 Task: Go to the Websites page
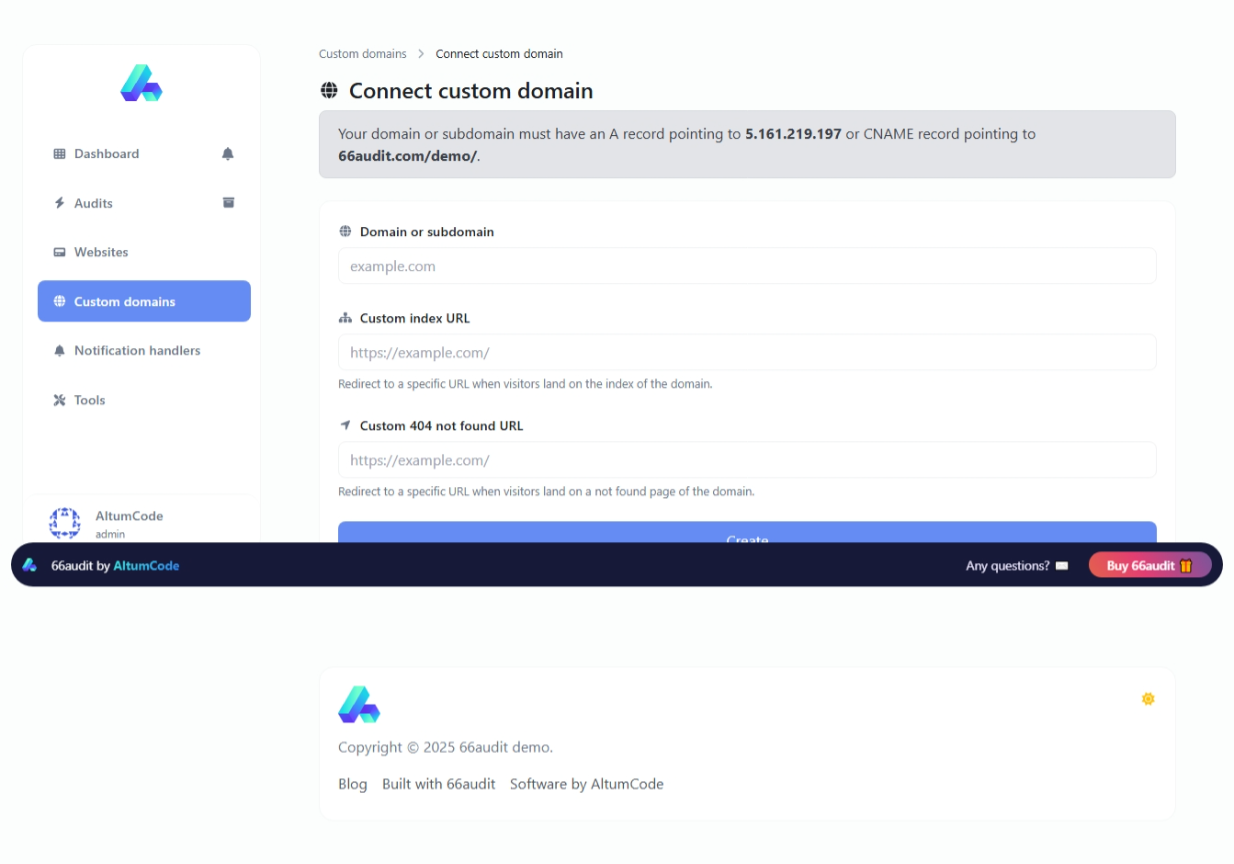[x=101, y=252]
